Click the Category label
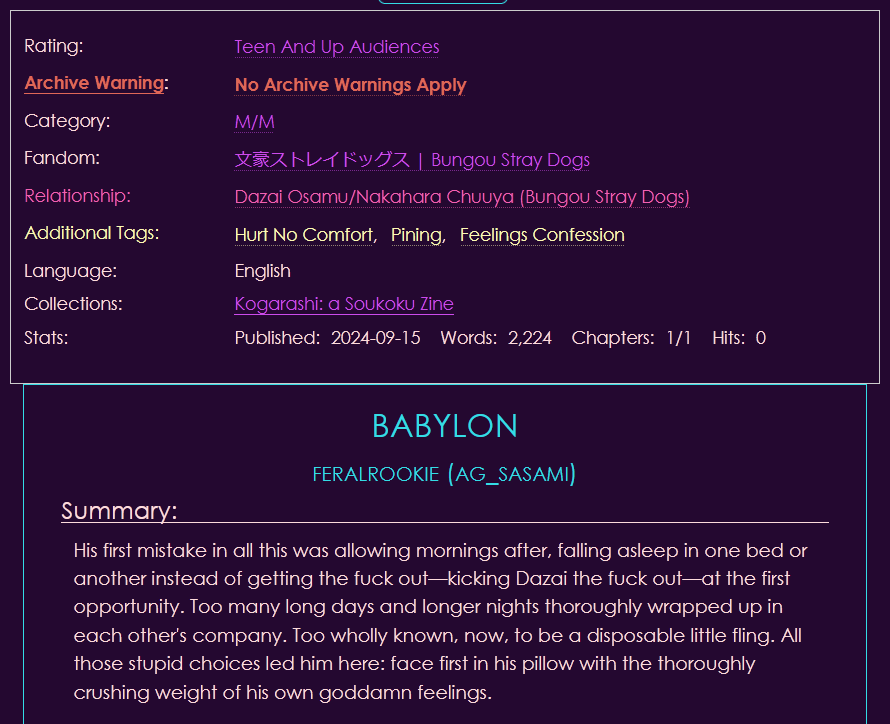Screen dimensions: 890x724 [67, 121]
